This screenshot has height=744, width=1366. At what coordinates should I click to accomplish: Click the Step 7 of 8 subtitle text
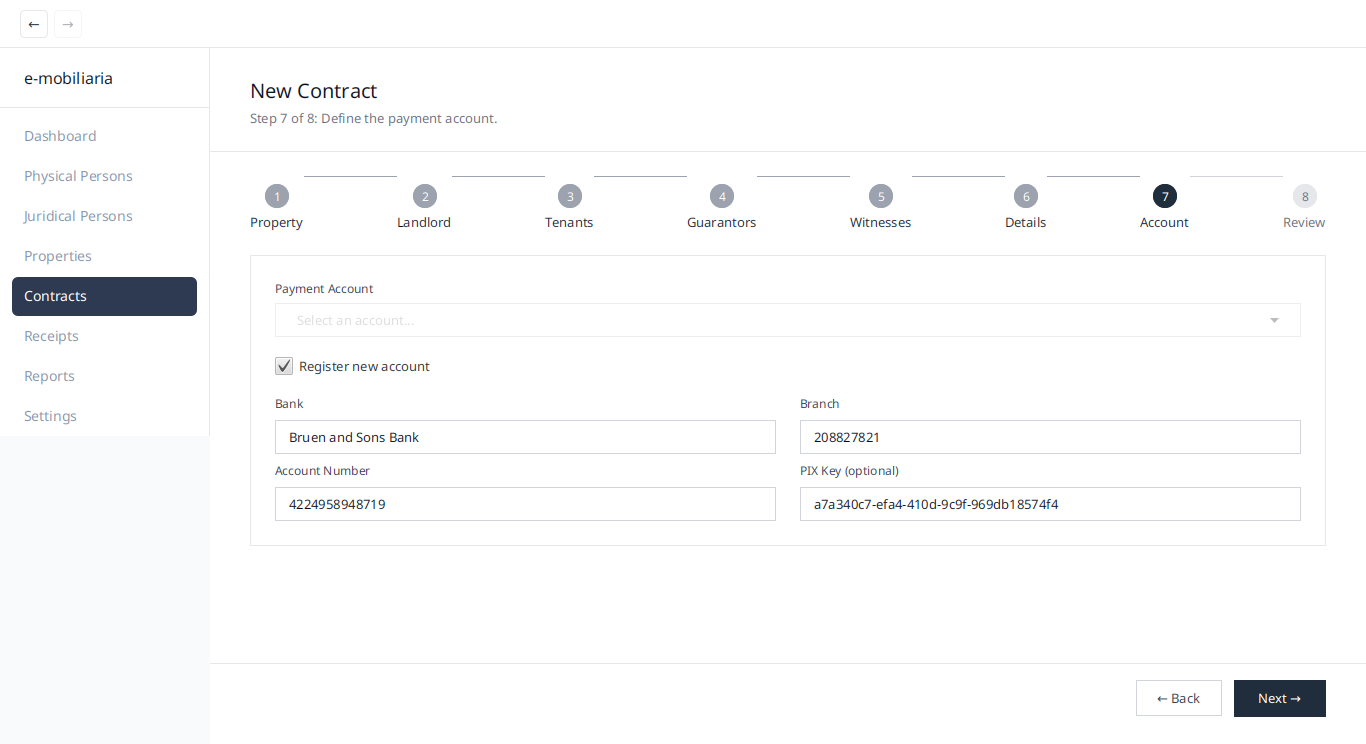pyautogui.click(x=374, y=118)
